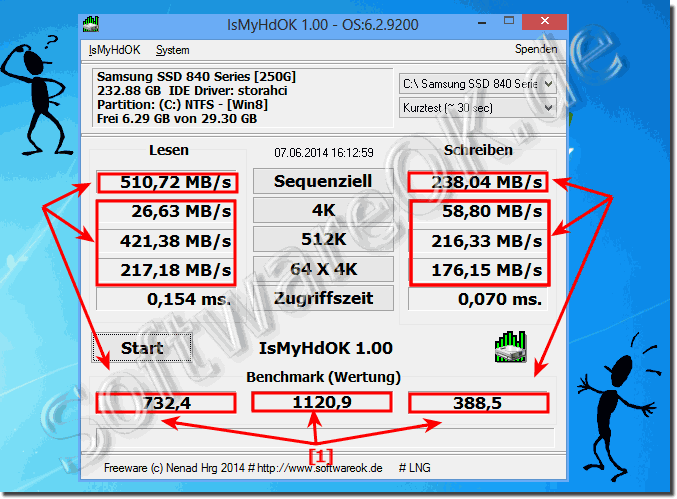Click the 4K read value 26,63 MB/s
677x499 pixels.
[167, 212]
